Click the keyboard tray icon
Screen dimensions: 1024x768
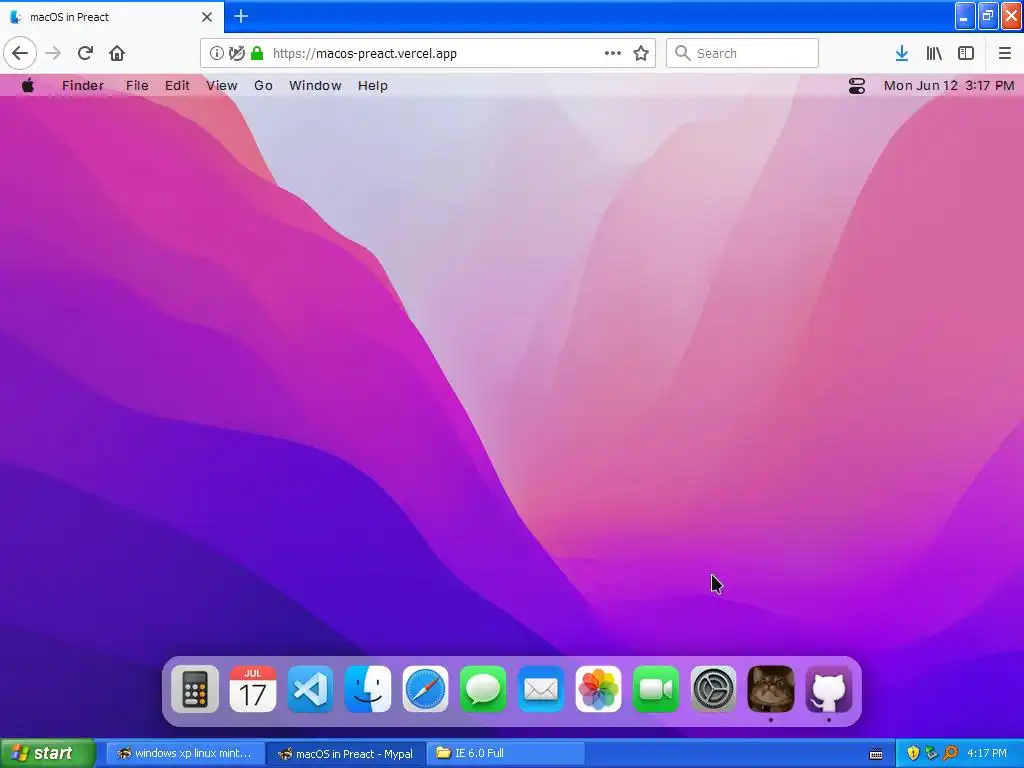[x=876, y=754]
